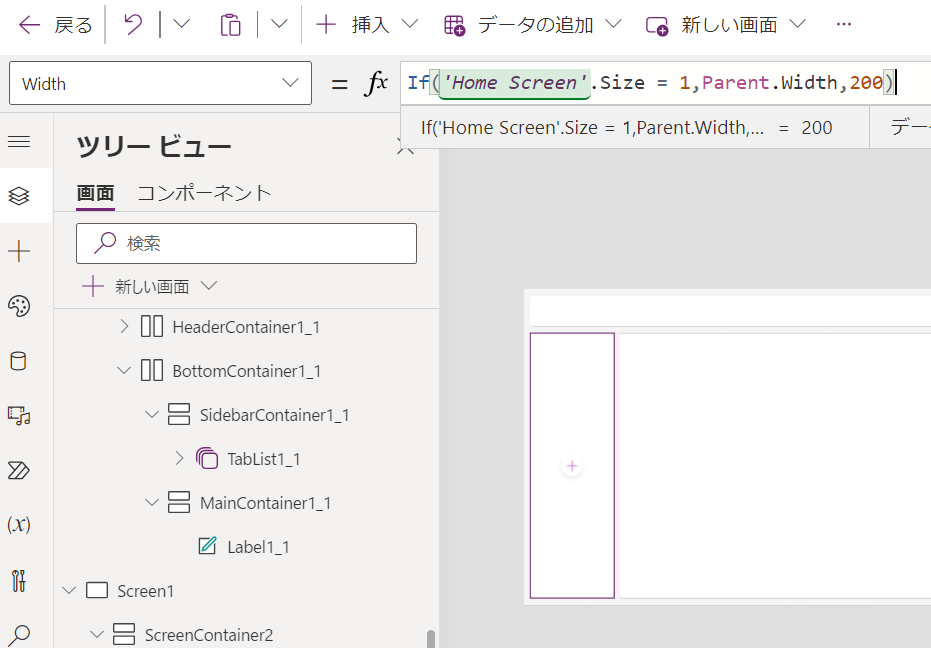Open the Theme palette sidebar icon
This screenshot has width=931, height=648.
(x=19, y=306)
